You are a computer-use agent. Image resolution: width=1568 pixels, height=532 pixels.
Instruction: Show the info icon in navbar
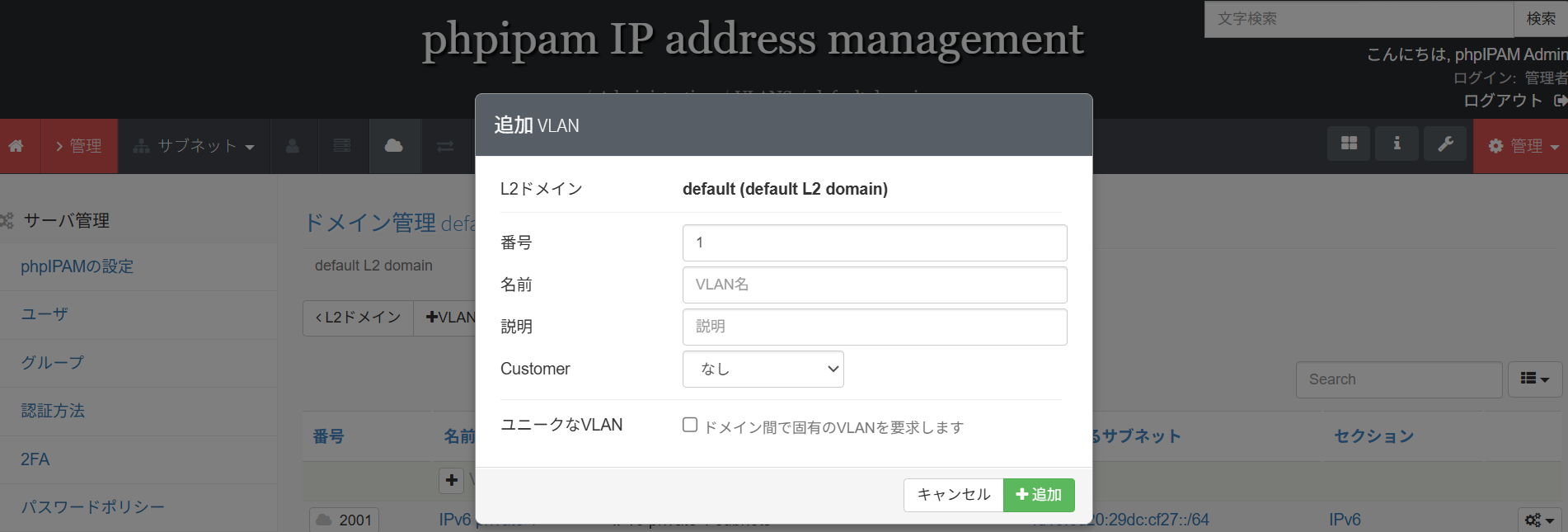pos(1397,144)
